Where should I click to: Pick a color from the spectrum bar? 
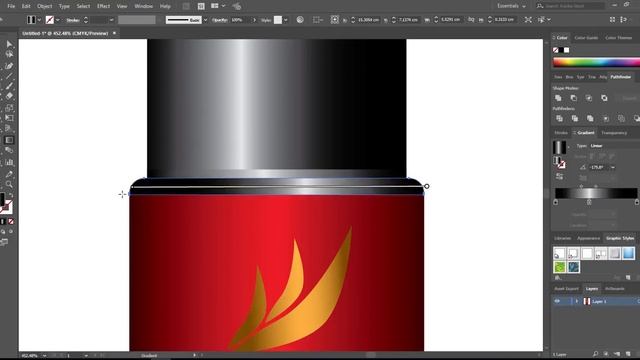[x=596, y=62]
